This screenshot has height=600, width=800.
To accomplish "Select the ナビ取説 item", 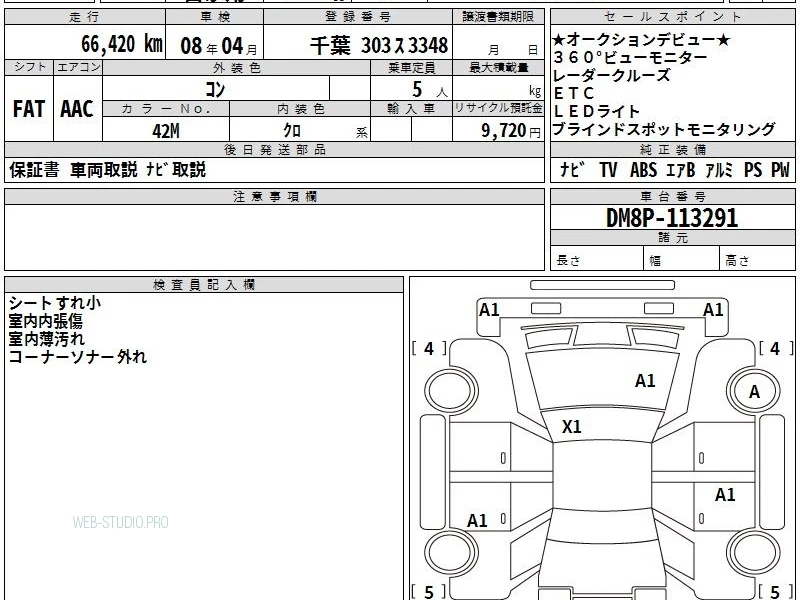I will tap(176, 169).
